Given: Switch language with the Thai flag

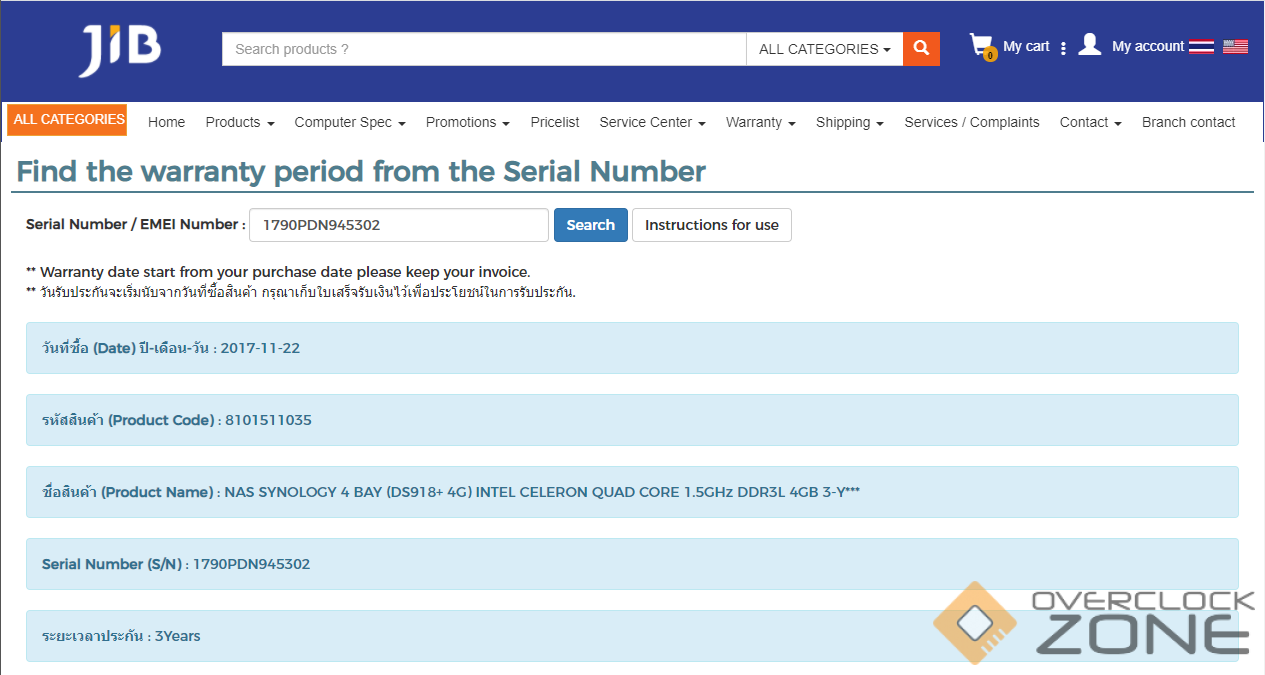Looking at the screenshot, I should point(1201,46).
